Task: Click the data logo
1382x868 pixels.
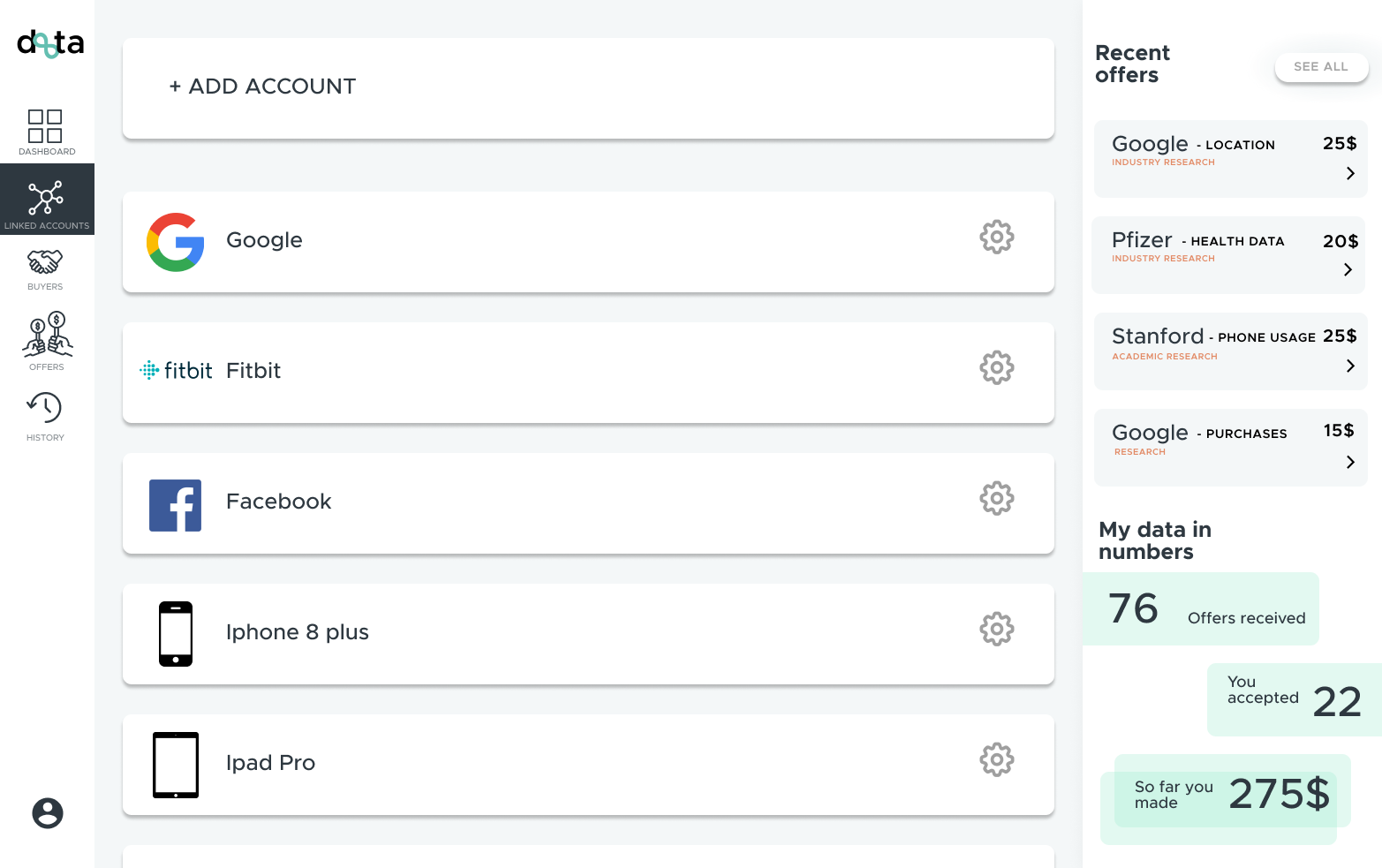Action: pyautogui.click(x=50, y=43)
